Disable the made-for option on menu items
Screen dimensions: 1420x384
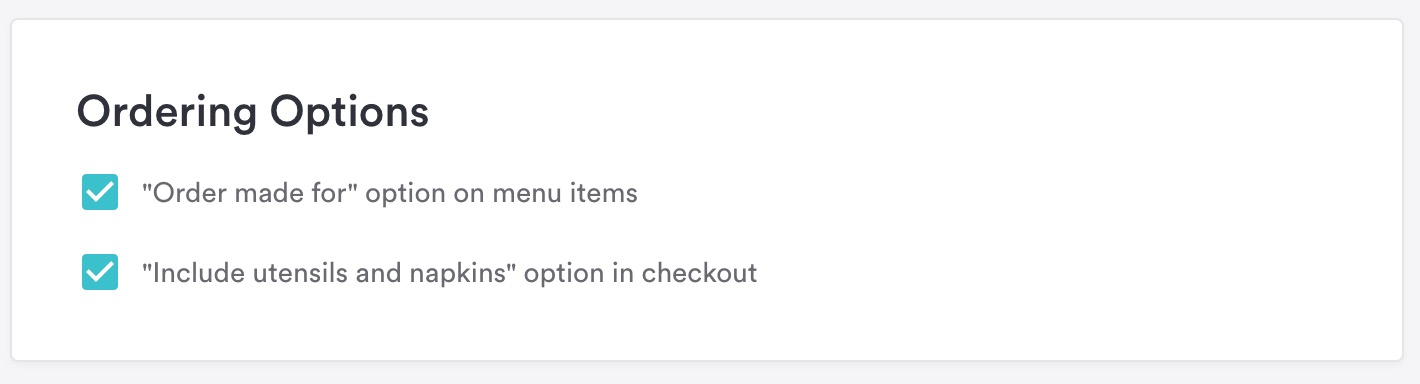100,192
